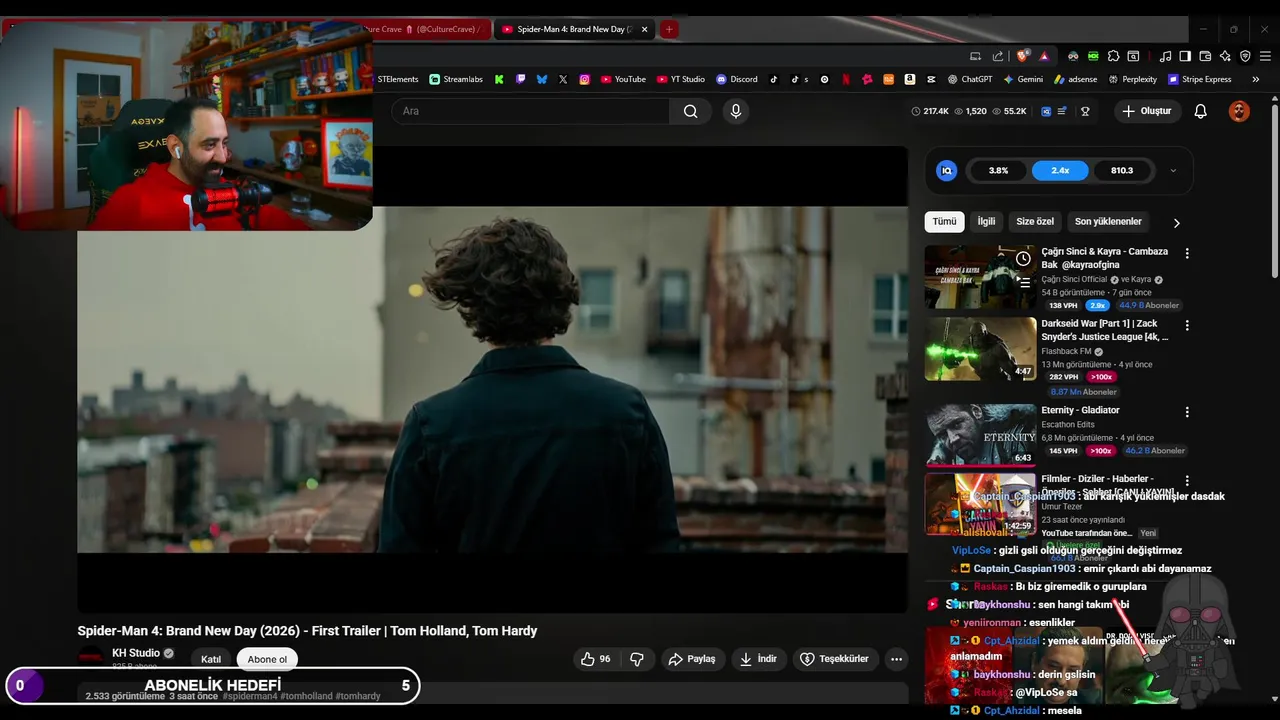Image resolution: width=1280 pixels, height=720 pixels.
Task: Click the Brave Shields lion icon
Action: click(1022, 56)
